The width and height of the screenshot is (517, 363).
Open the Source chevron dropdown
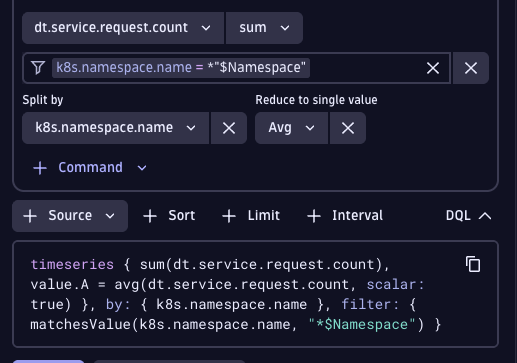(110, 216)
